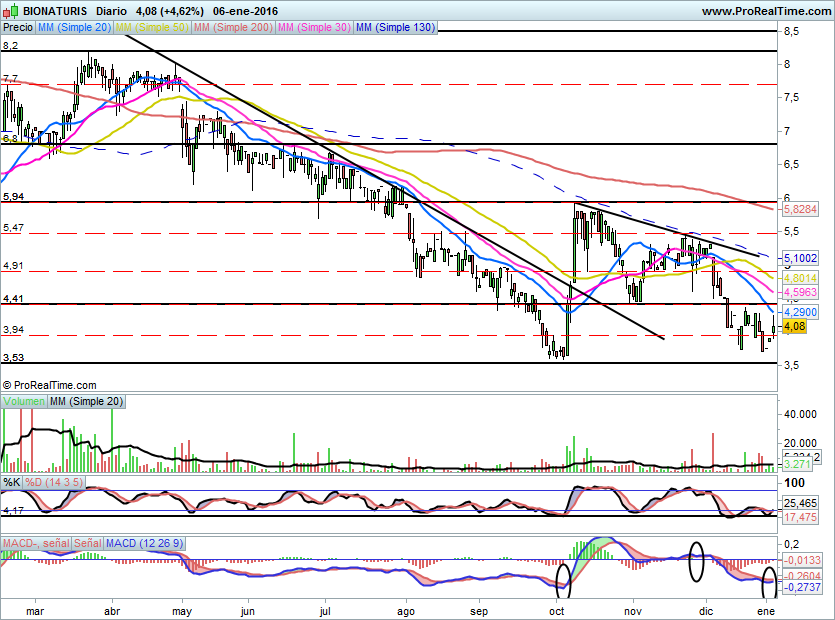Click the "25,465" stochastic value tag
The width and height of the screenshot is (835, 620).
pos(800,503)
